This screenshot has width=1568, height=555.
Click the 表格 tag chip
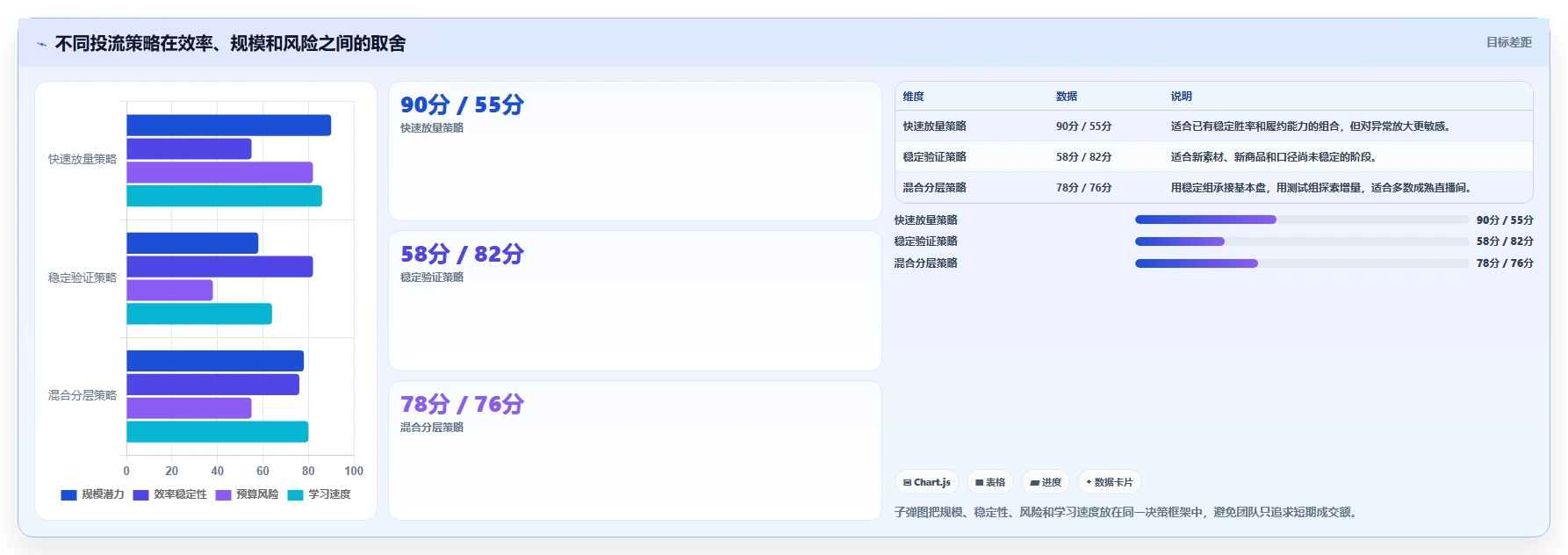[990, 482]
